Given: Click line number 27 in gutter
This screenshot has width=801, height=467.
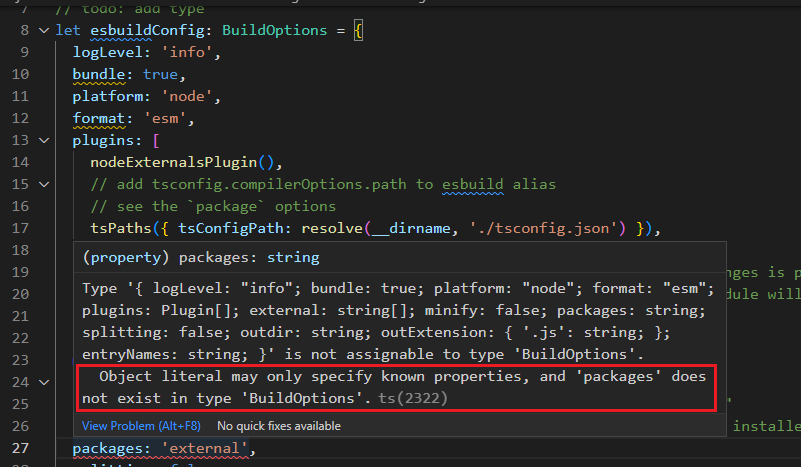Looking at the screenshot, I should pyautogui.click(x=20, y=449).
